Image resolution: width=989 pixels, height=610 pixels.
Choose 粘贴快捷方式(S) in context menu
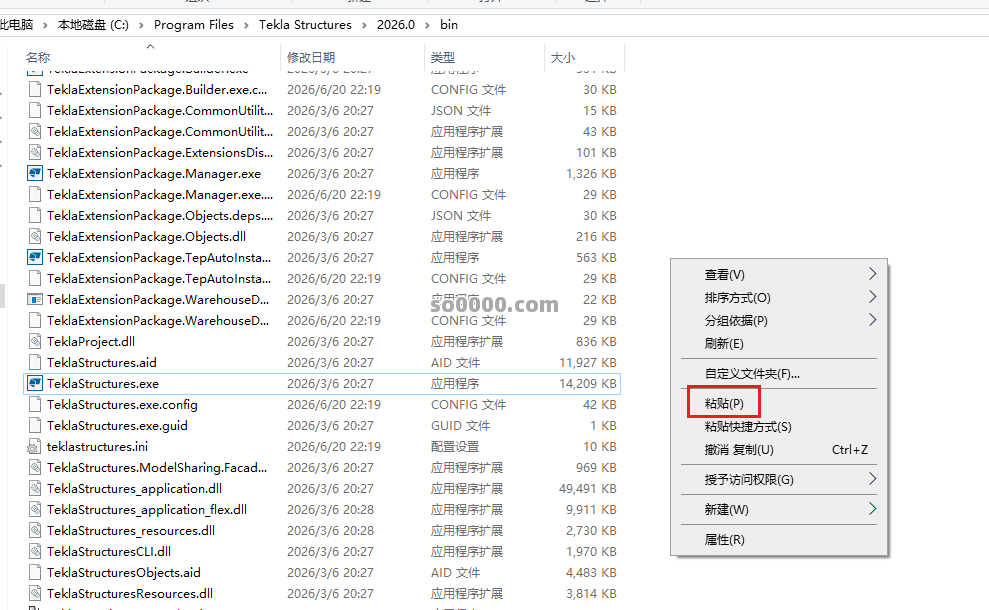point(748,426)
